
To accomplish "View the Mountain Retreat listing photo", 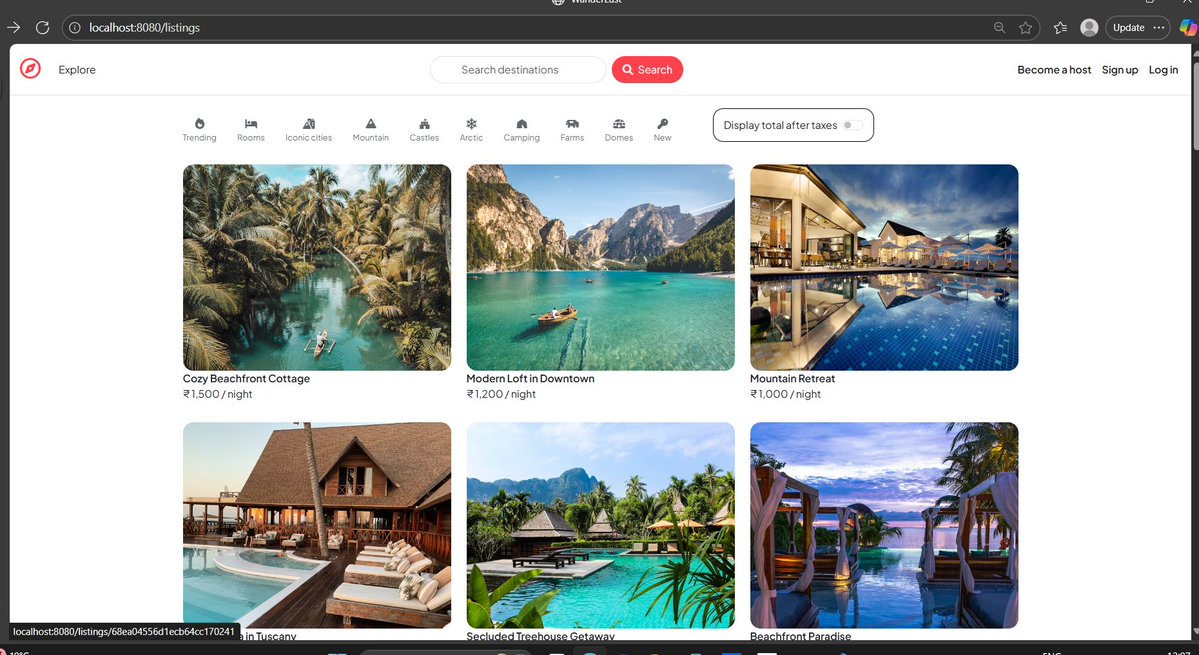I will [x=883, y=267].
